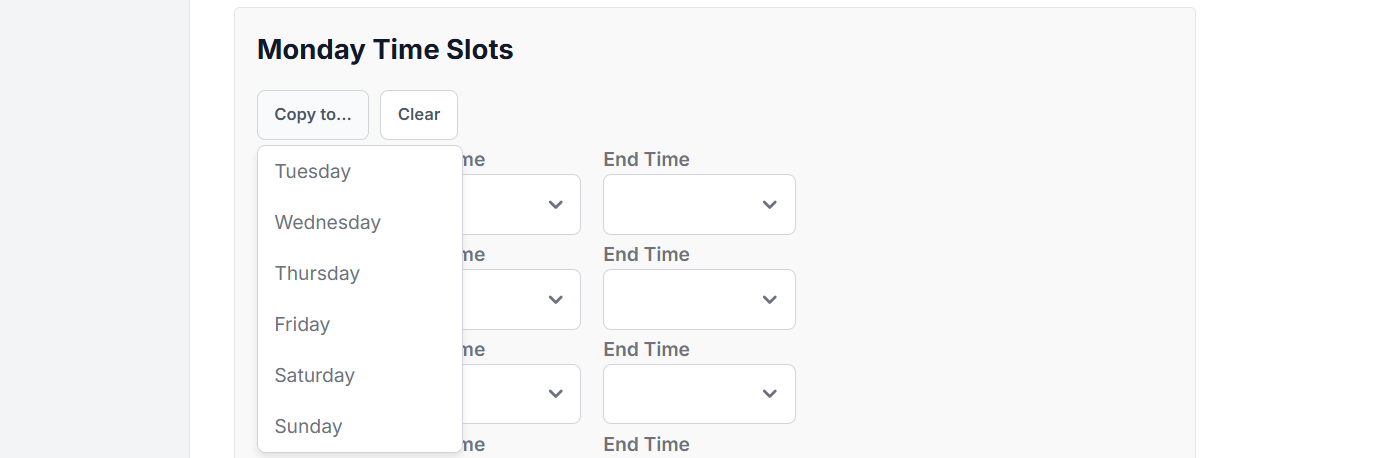The width and height of the screenshot is (1397, 458).
Task: Click the truncated 'me' label above first time dropdown
Action: [474, 160]
